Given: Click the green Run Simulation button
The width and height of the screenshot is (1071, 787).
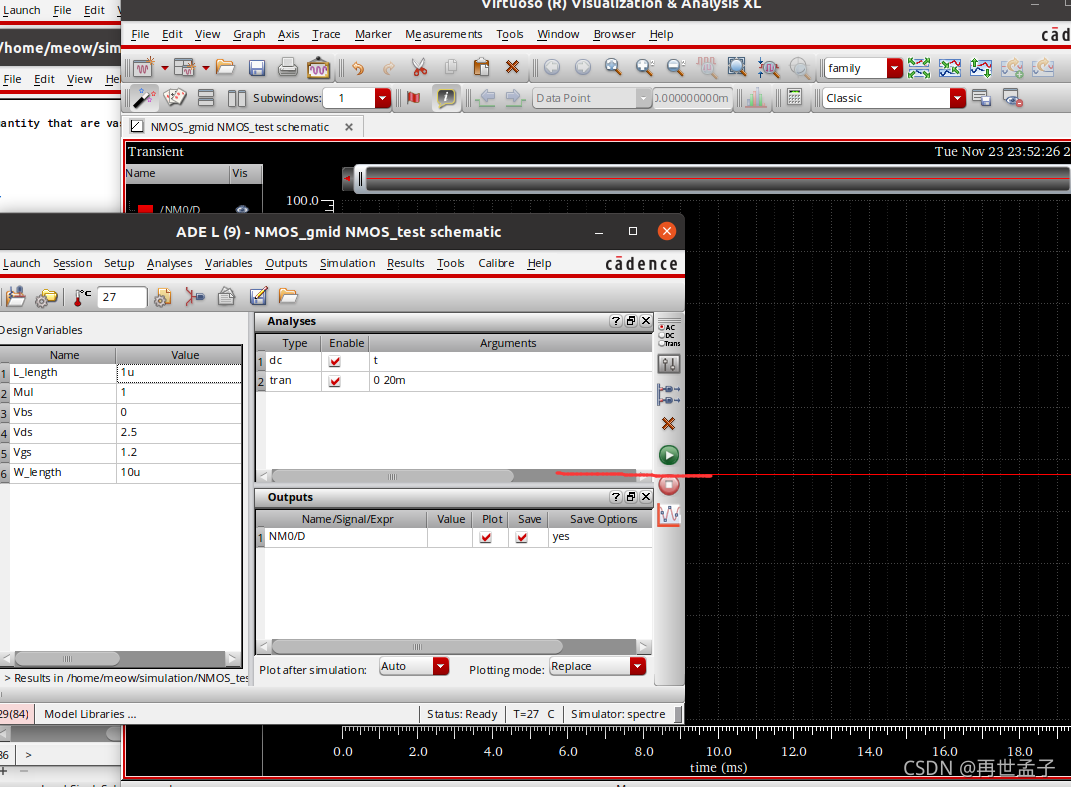Looking at the screenshot, I should point(669,455).
